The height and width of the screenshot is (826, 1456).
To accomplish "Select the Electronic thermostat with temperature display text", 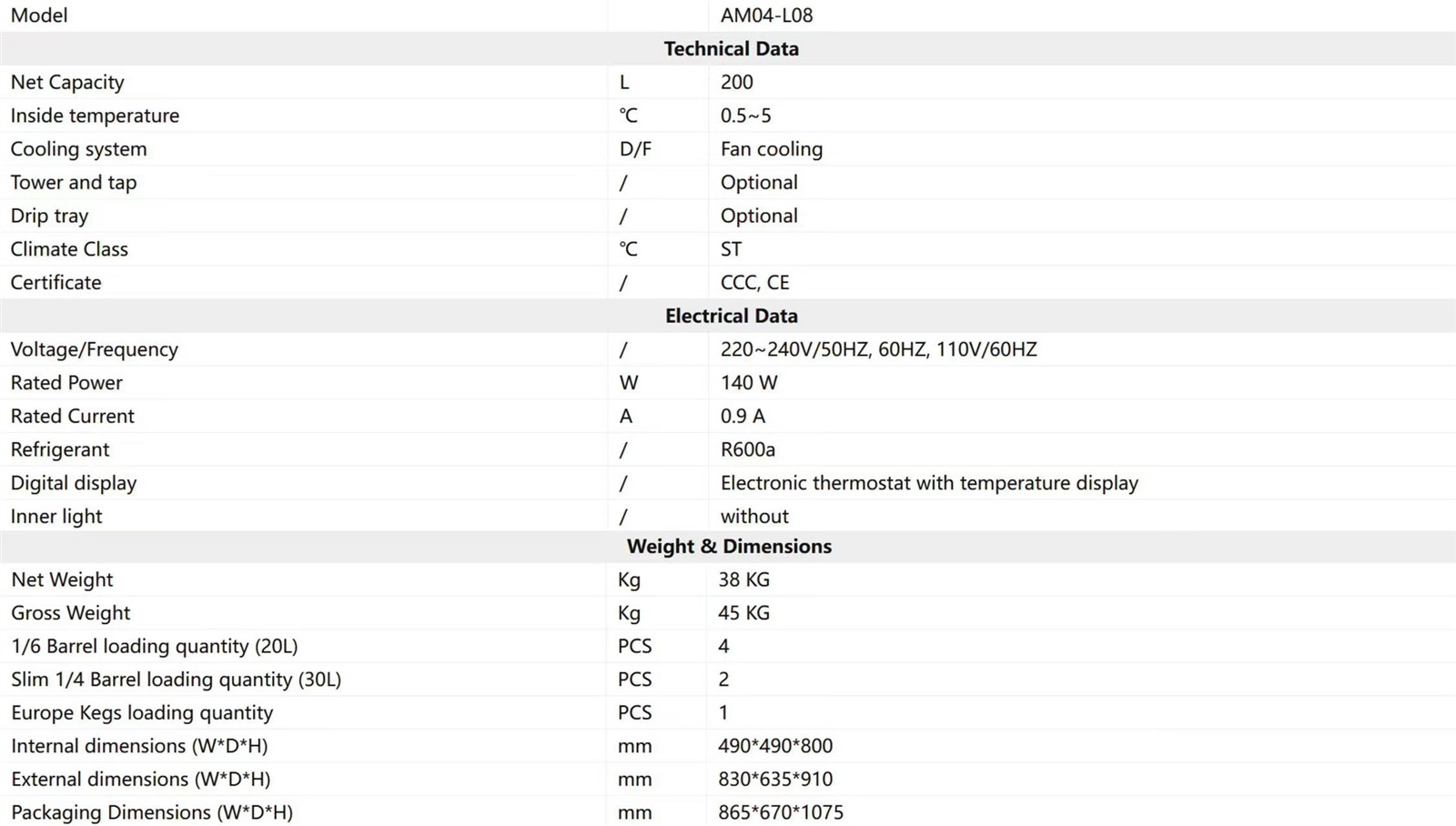I will (x=929, y=483).
